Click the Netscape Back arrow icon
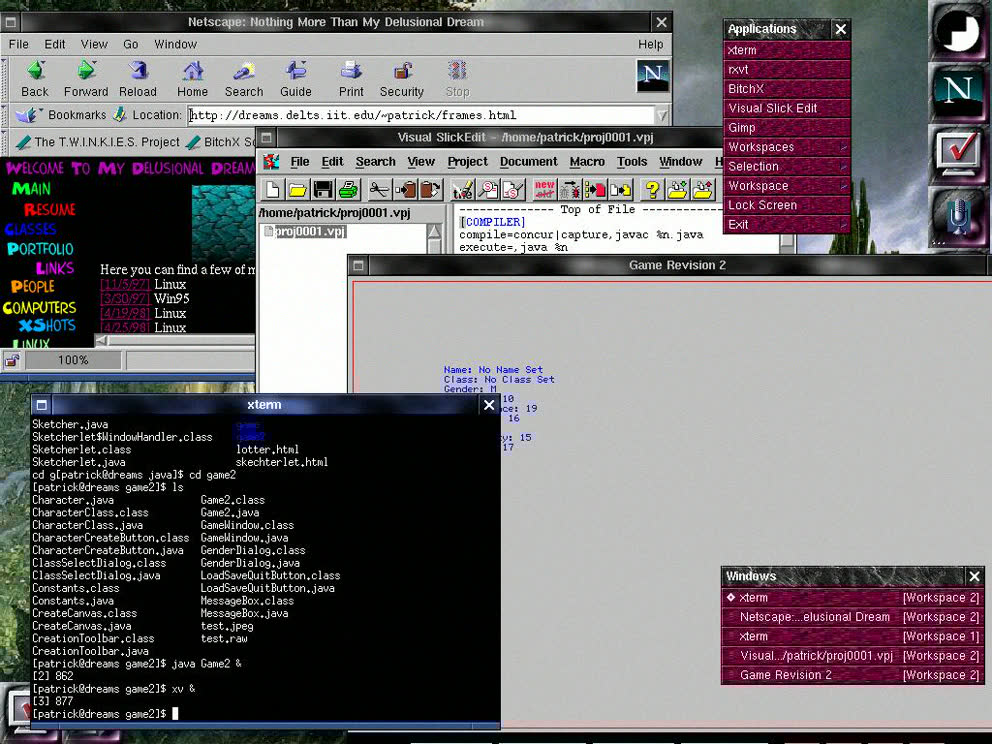Viewport: 992px width, 744px height. point(35,70)
